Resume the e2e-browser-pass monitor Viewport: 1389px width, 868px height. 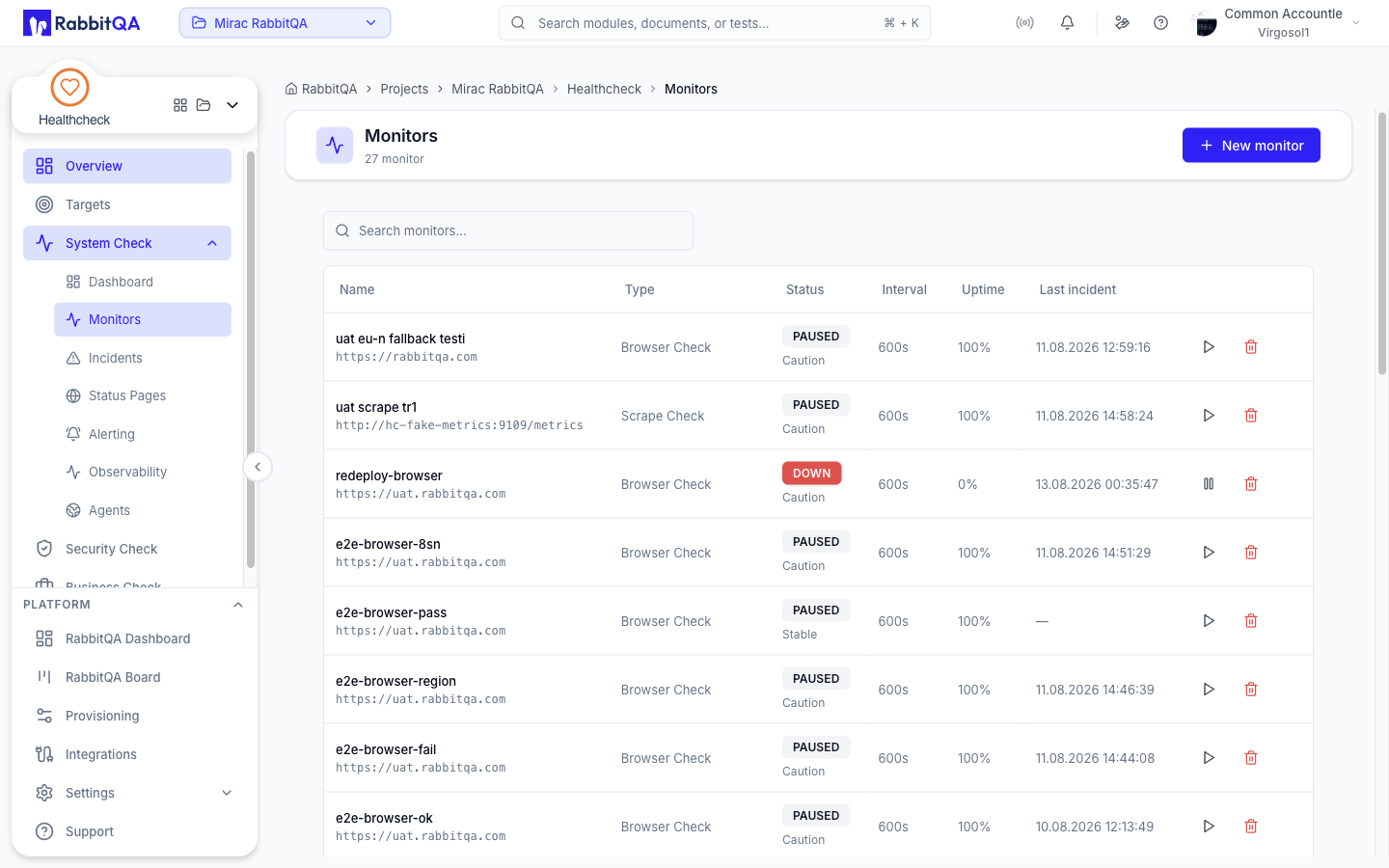[1209, 621]
